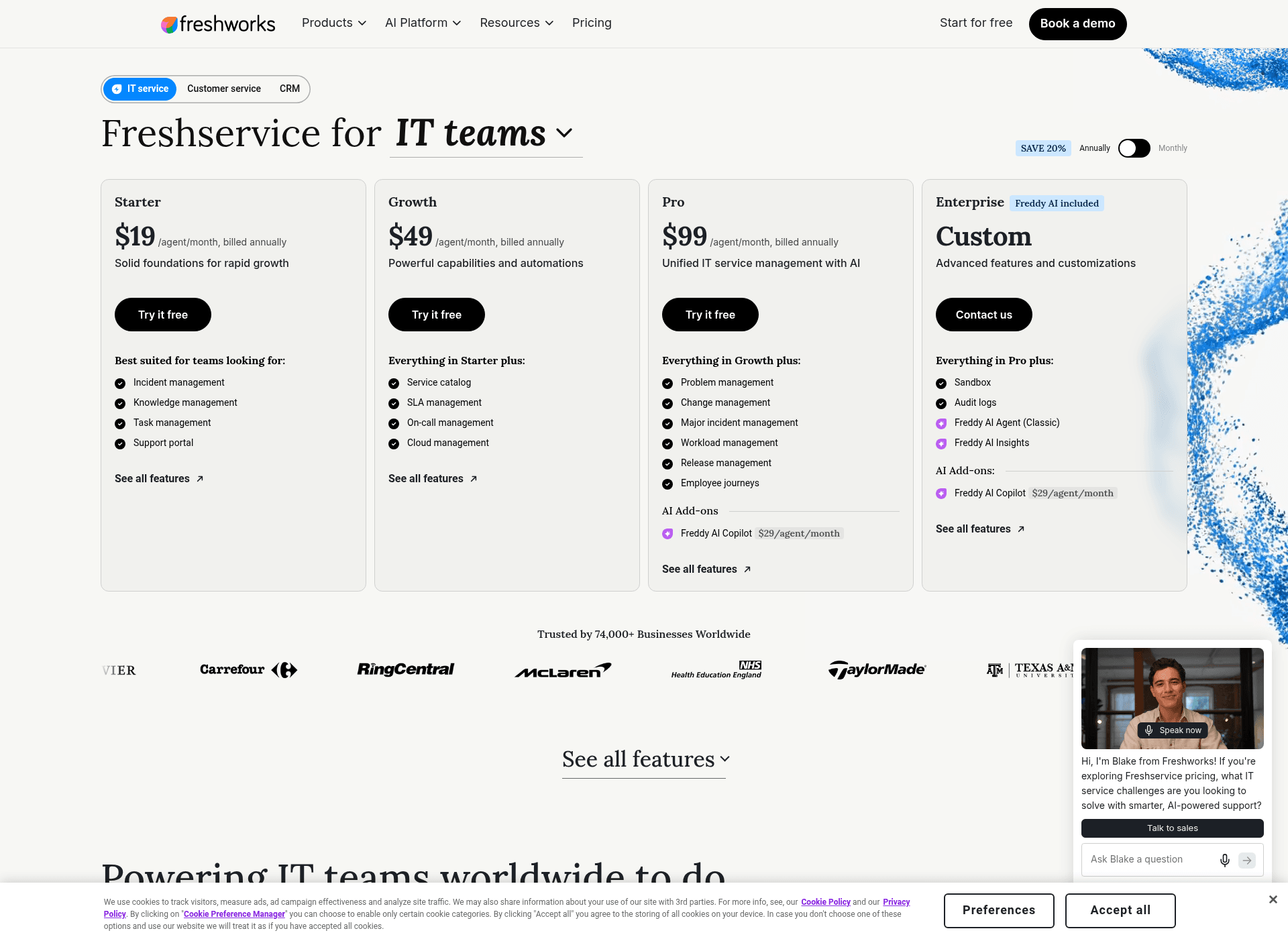Viewport: 1288px width, 939px height.
Task: Toggle billing between Annually and Monthly
Action: [x=1134, y=148]
